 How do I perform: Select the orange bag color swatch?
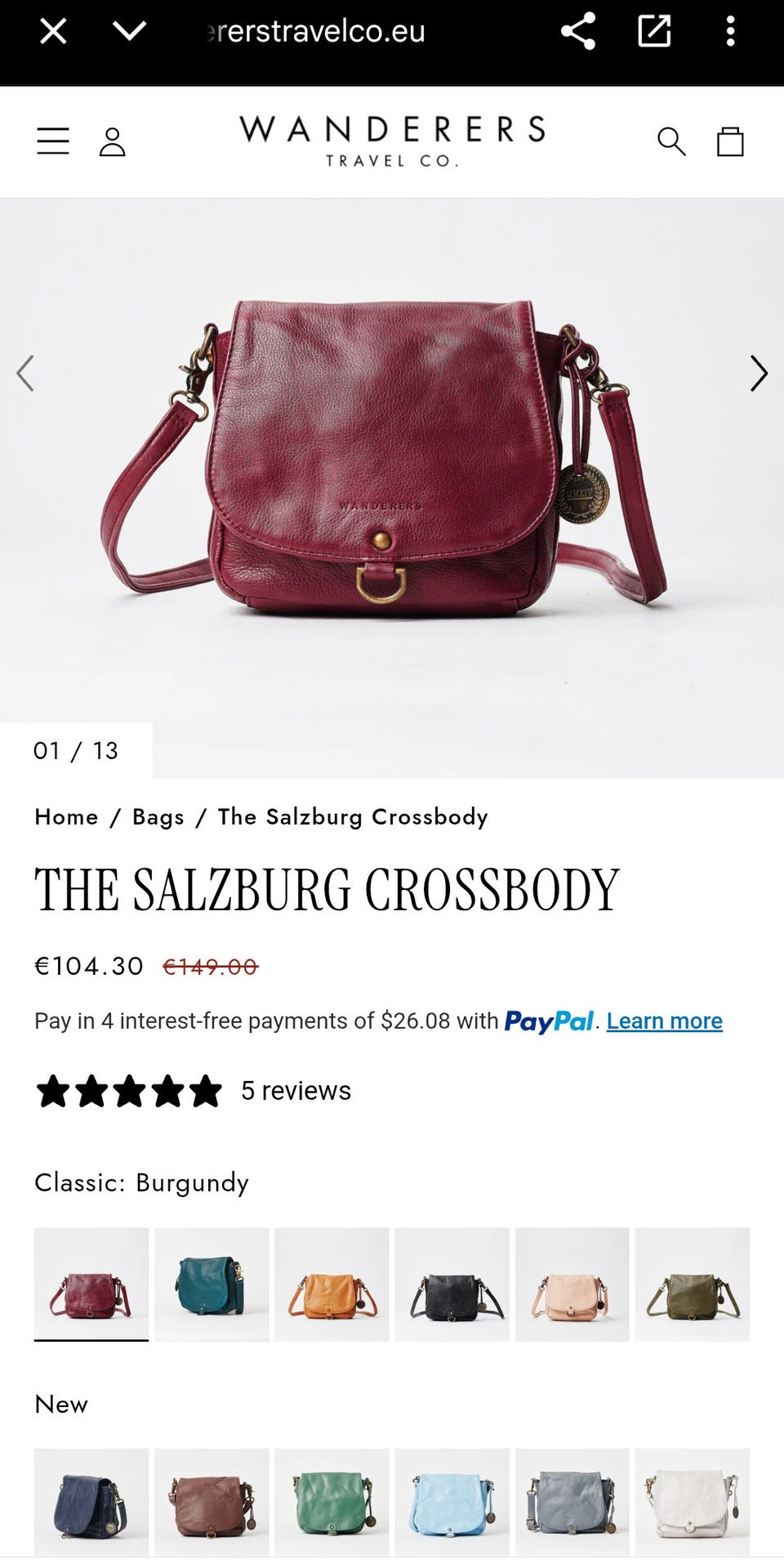pos(332,1284)
